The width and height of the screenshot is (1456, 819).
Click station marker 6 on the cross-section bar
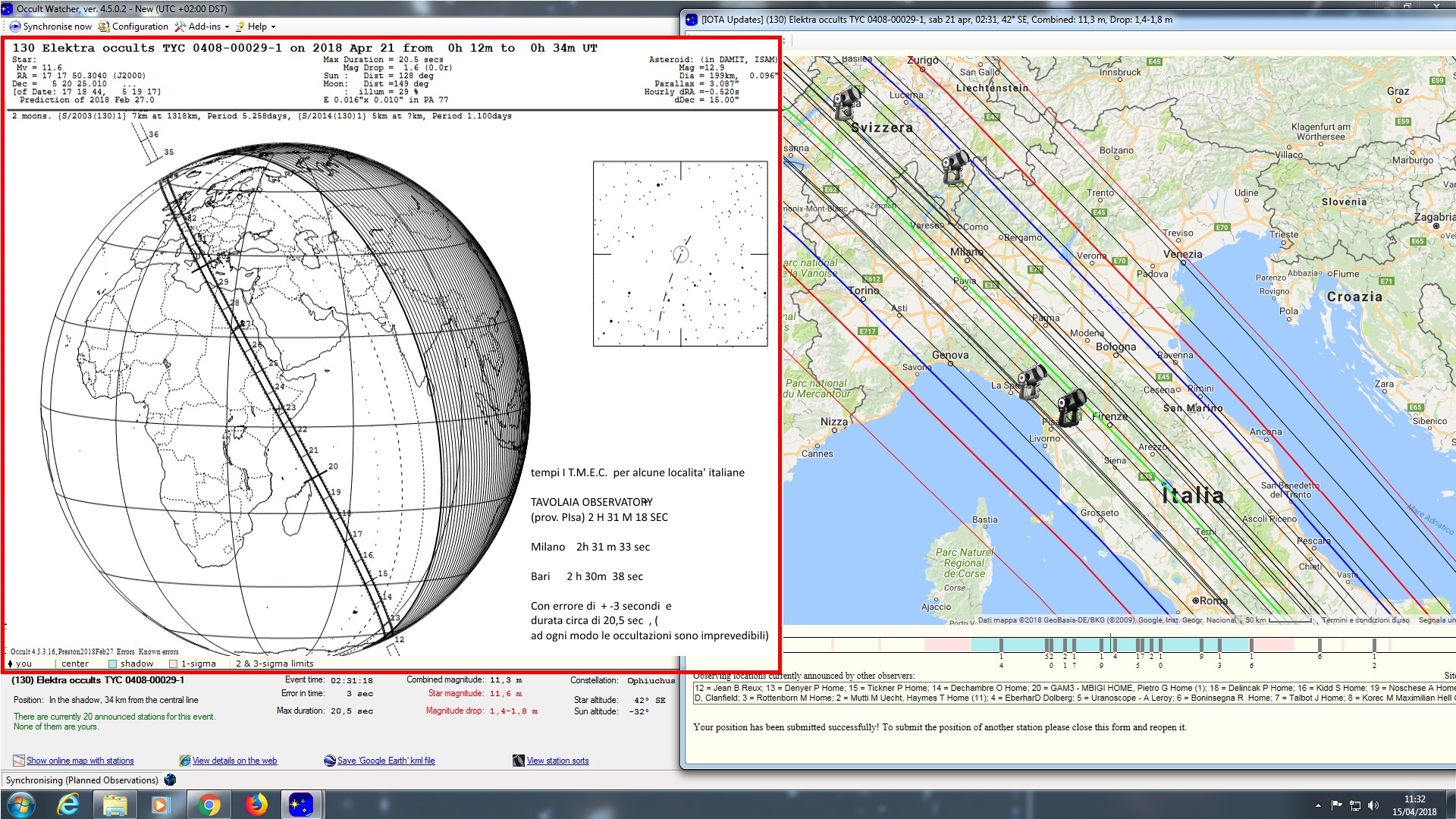tap(1319, 645)
